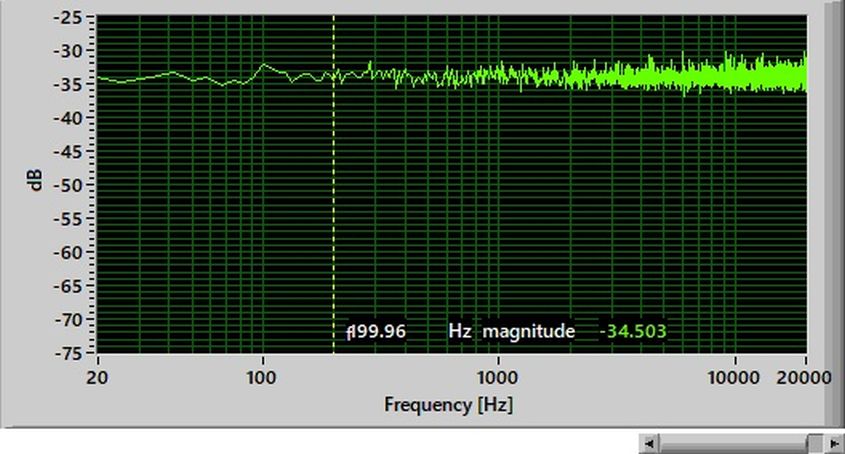Click the 199.96 cursor frequency readout

coord(377,331)
